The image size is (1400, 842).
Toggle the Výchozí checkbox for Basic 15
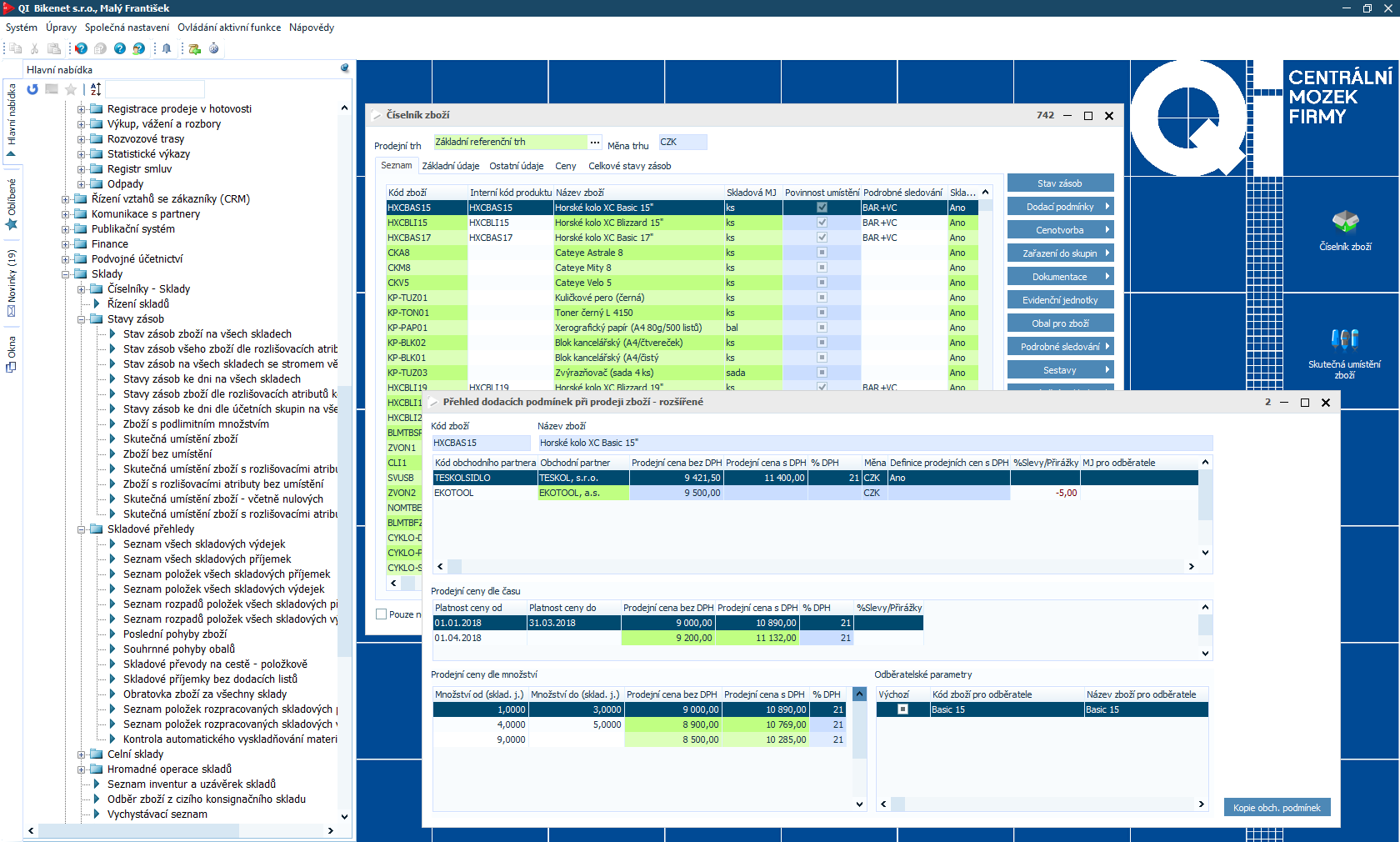click(x=902, y=709)
